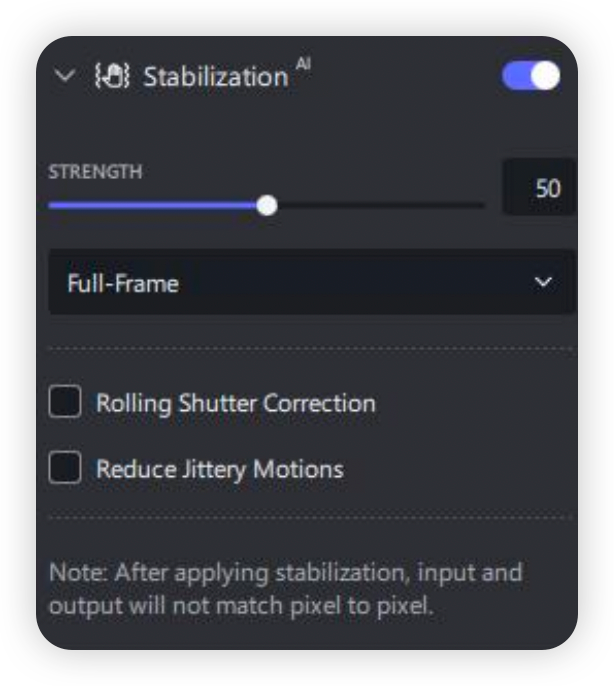Click the Stabilization hand icon
Screen dimensions: 614x686
pos(111,76)
